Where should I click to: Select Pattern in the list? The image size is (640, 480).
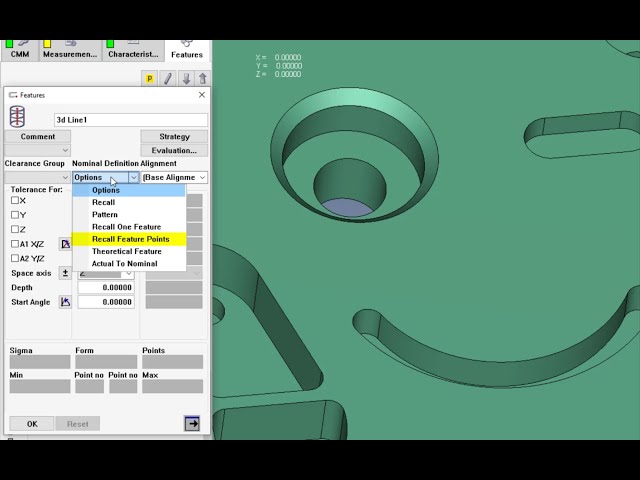[x=129, y=215]
